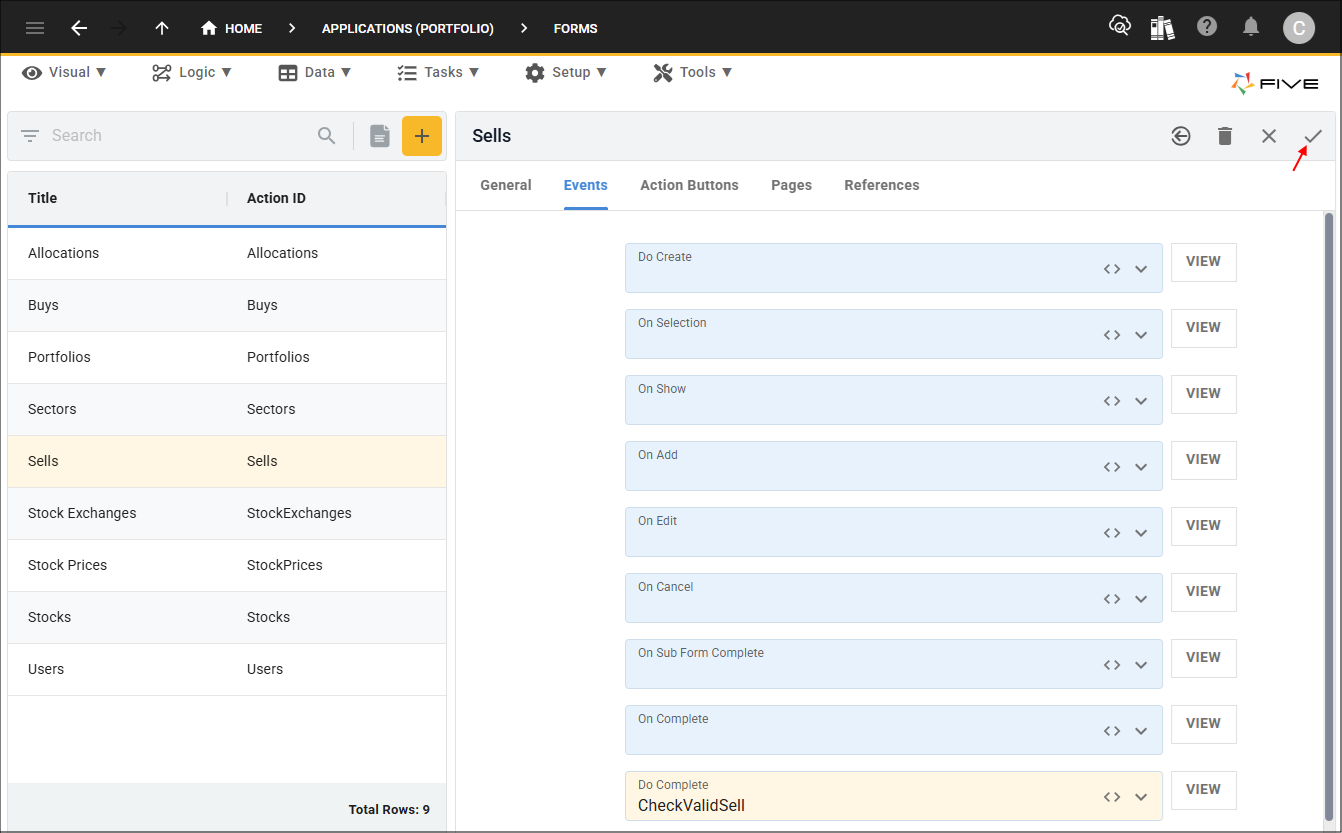Click VIEW button next to On Selection
This screenshot has height=833, width=1342.
1203,327
